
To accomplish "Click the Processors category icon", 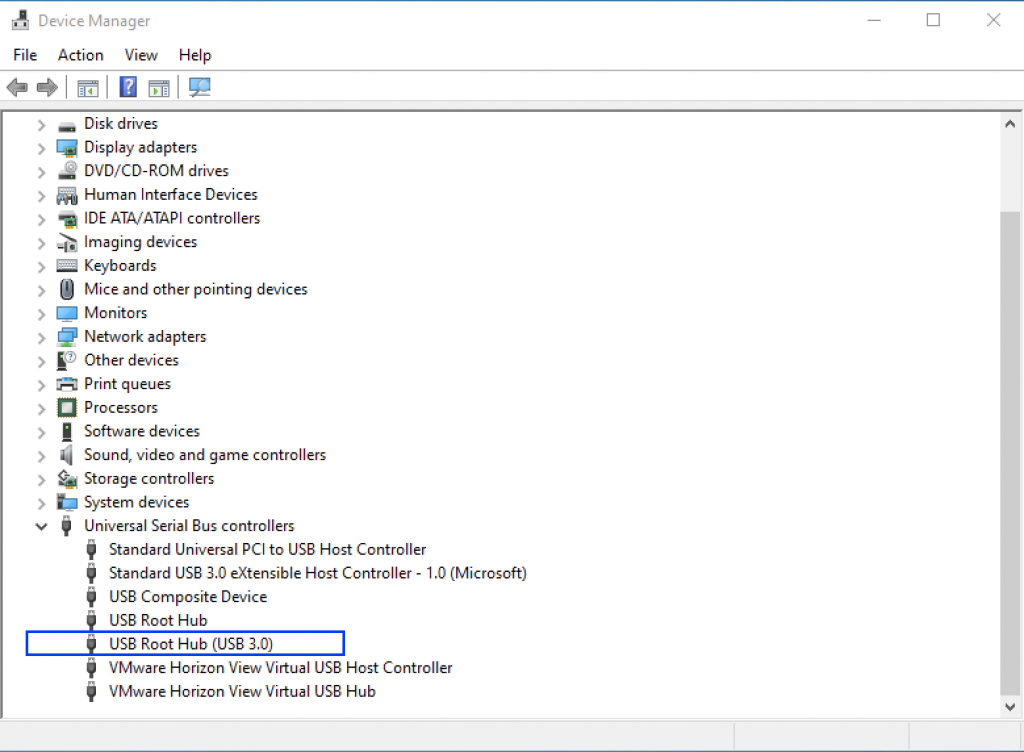I will point(66,407).
